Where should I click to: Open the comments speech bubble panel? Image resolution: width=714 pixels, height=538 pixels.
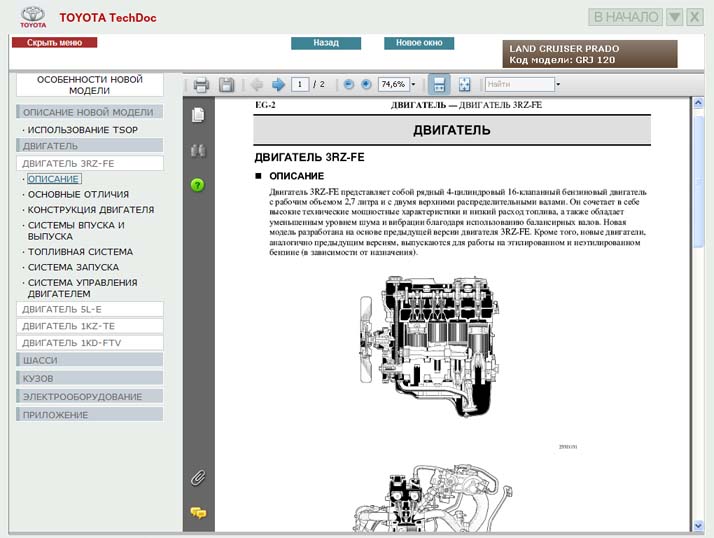[198, 513]
